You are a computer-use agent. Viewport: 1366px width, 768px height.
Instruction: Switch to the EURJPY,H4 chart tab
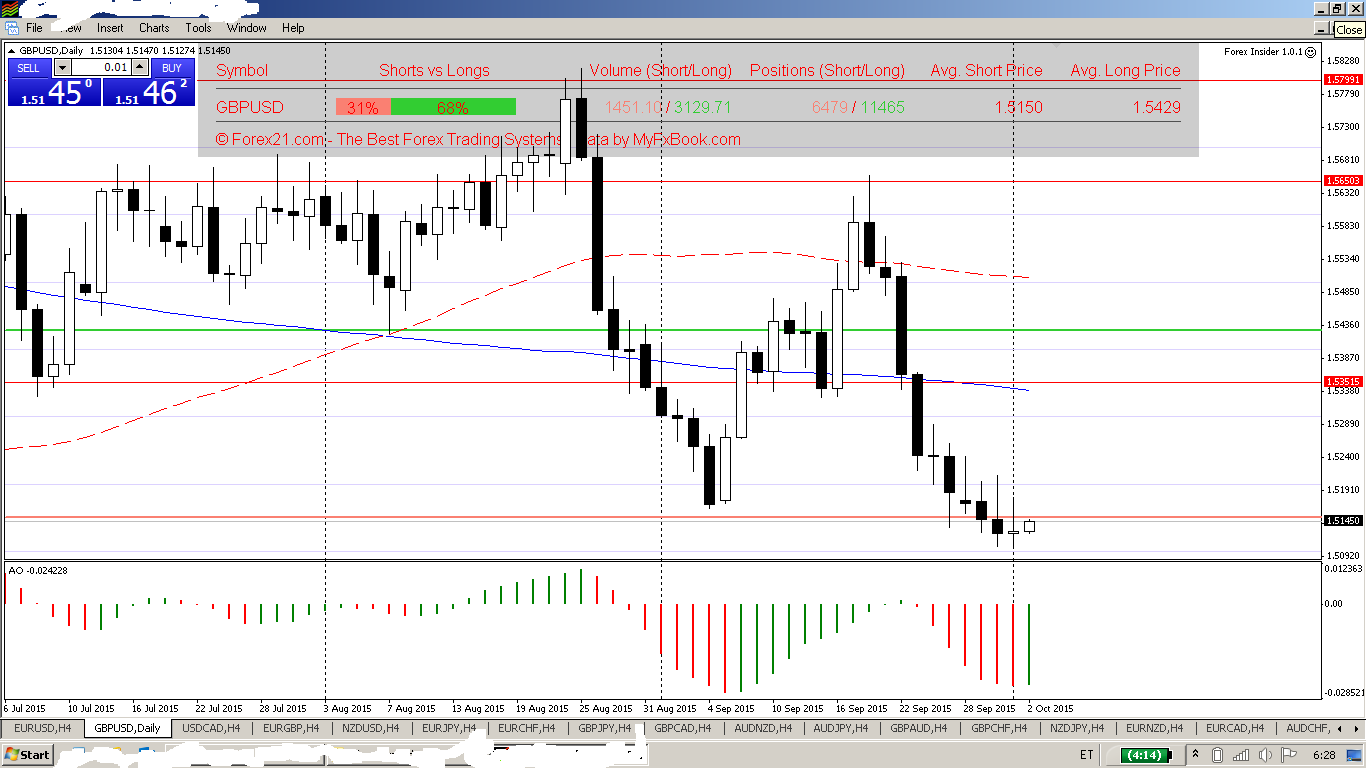click(450, 728)
